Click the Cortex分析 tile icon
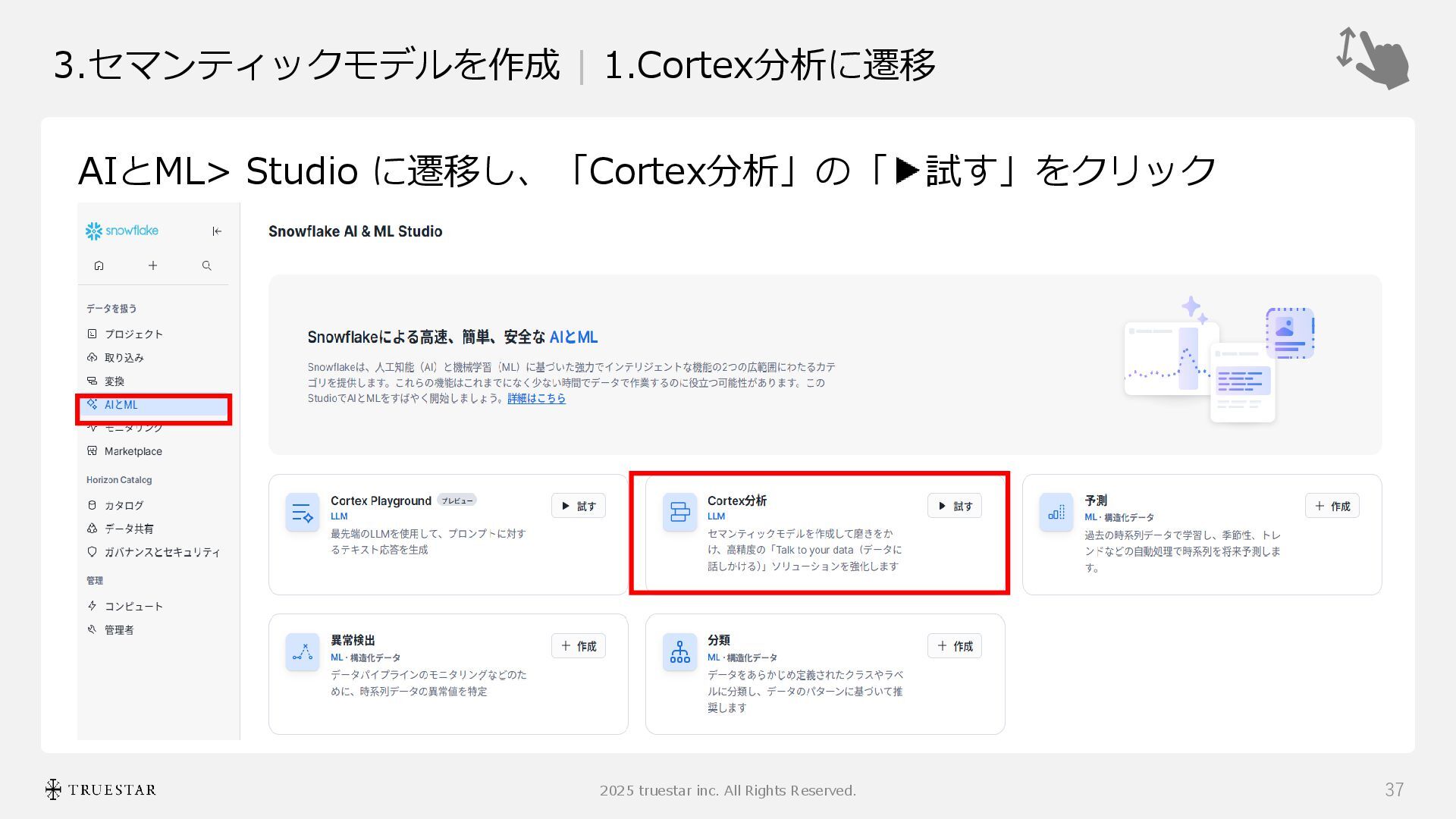The height and width of the screenshot is (819, 1456). tap(679, 513)
